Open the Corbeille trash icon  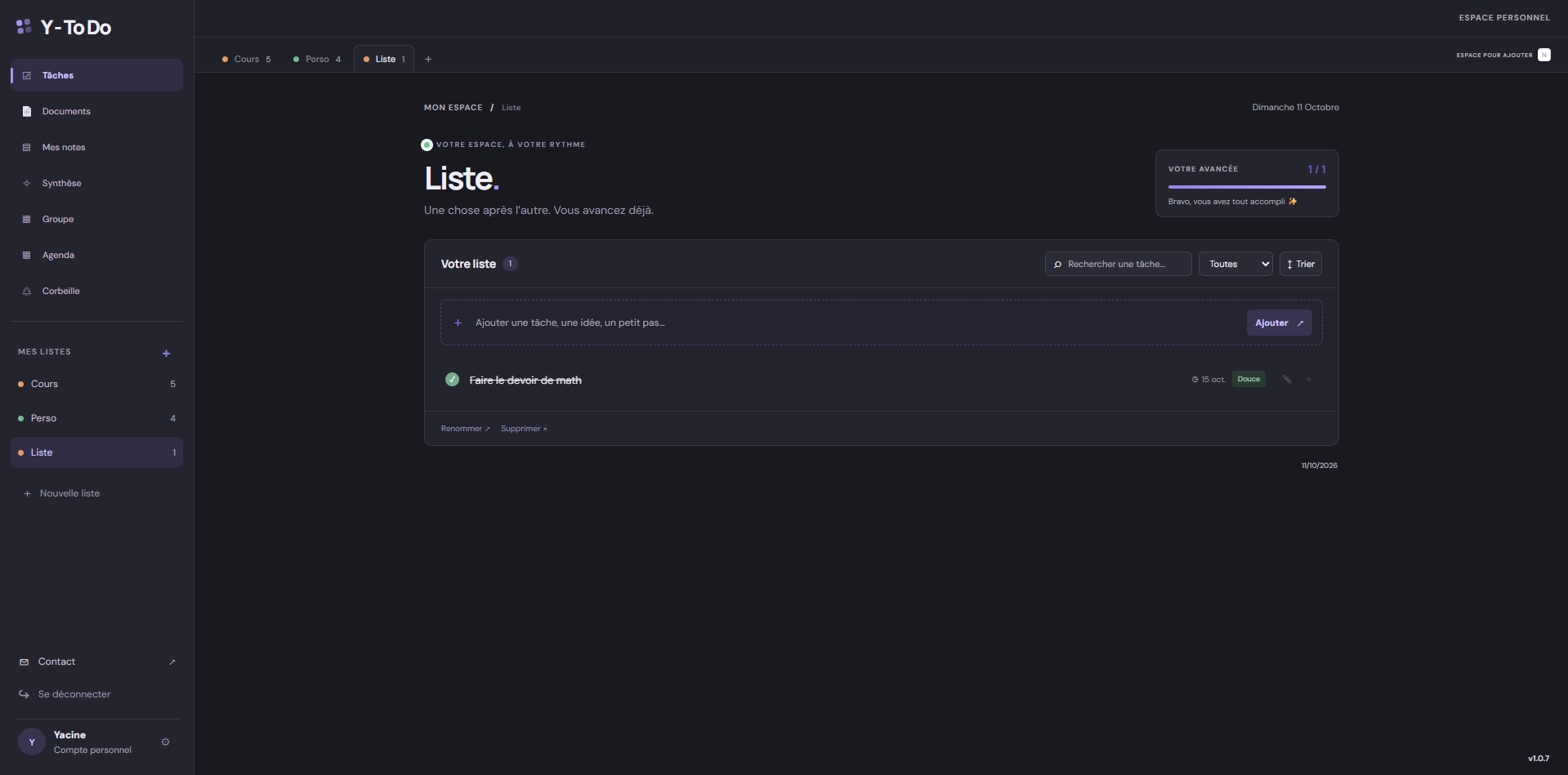(26, 291)
